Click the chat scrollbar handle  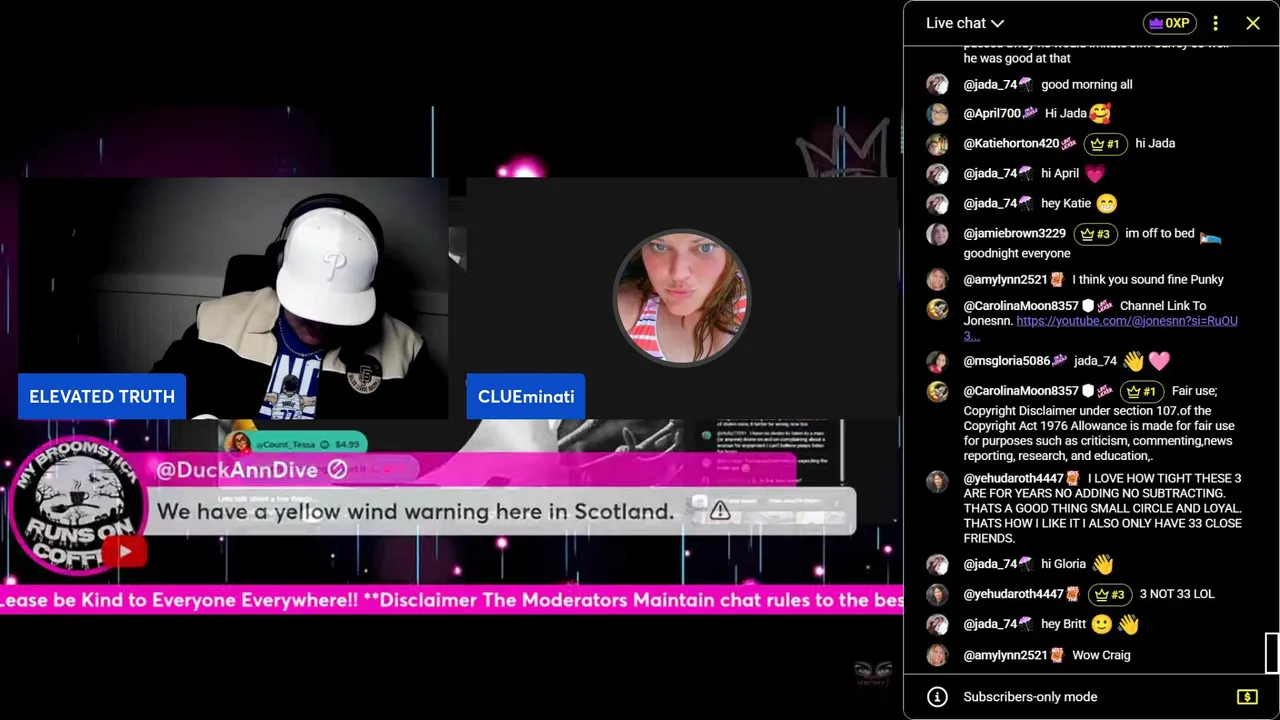[x=1272, y=653]
